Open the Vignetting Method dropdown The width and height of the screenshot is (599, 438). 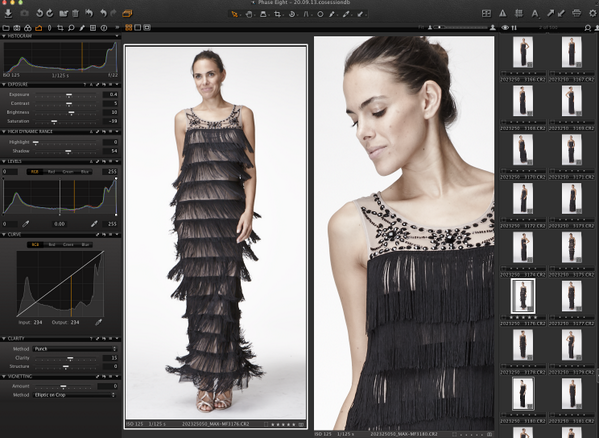pos(75,395)
